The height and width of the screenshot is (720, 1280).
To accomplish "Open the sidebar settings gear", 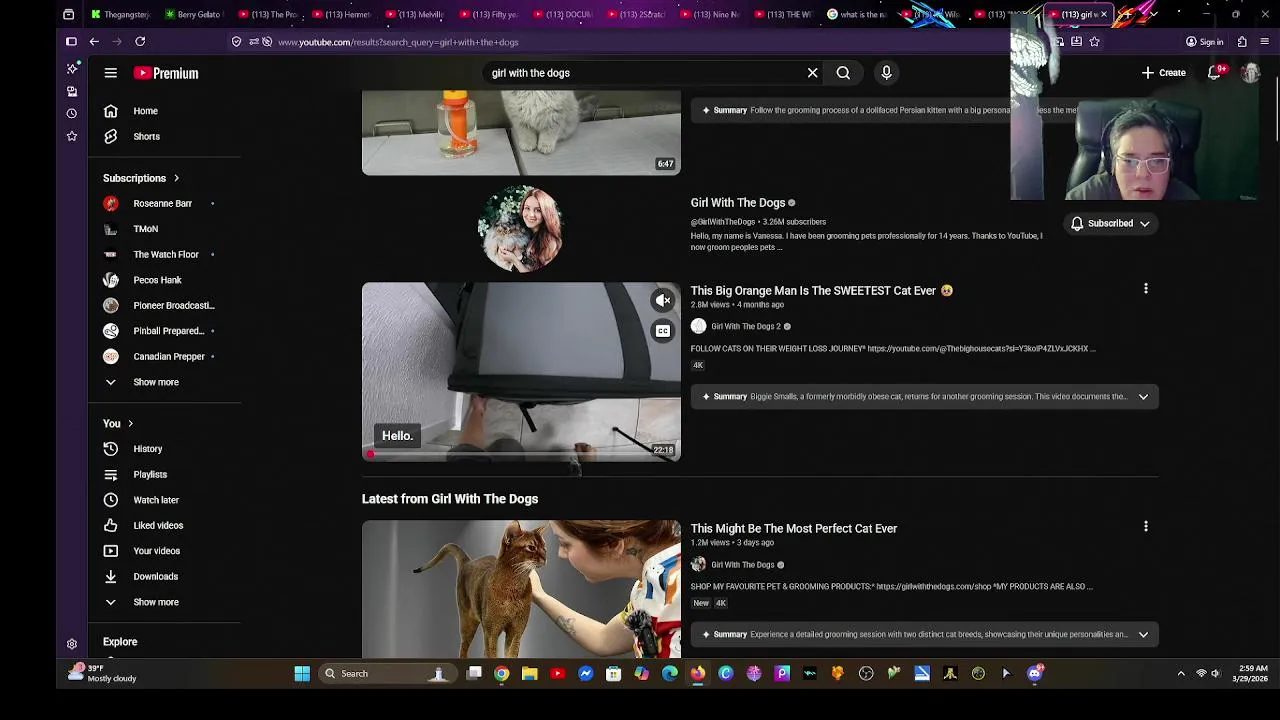I will (x=72, y=645).
